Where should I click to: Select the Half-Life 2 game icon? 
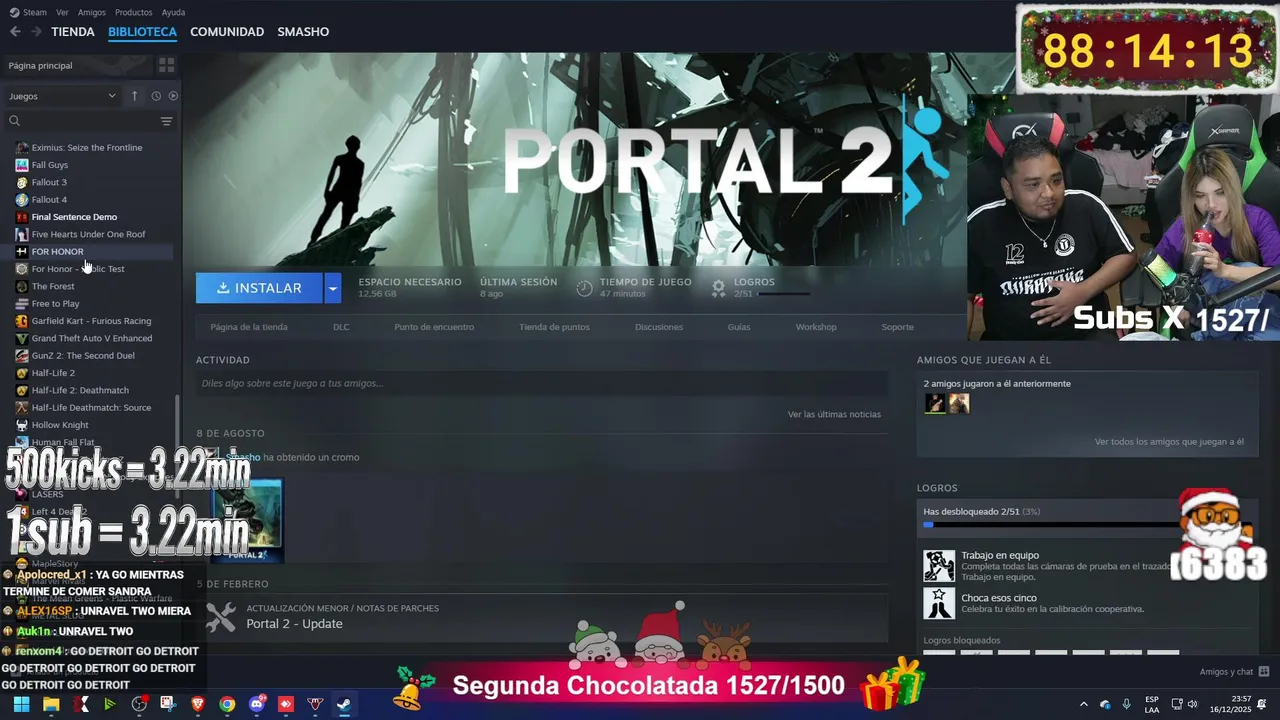(x=22, y=373)
